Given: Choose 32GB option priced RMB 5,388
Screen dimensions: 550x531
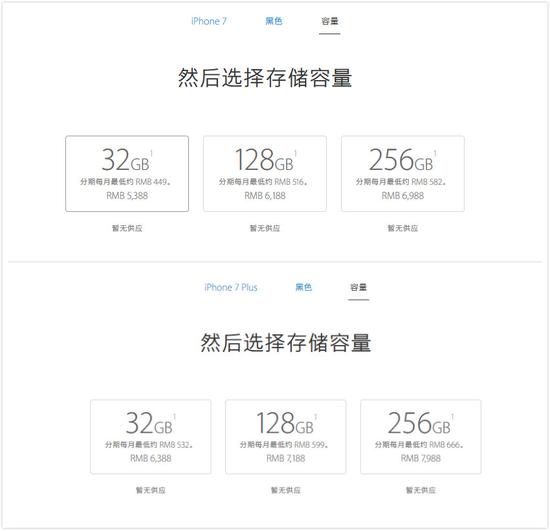Looking at the screenshot, I should point(127,174).
